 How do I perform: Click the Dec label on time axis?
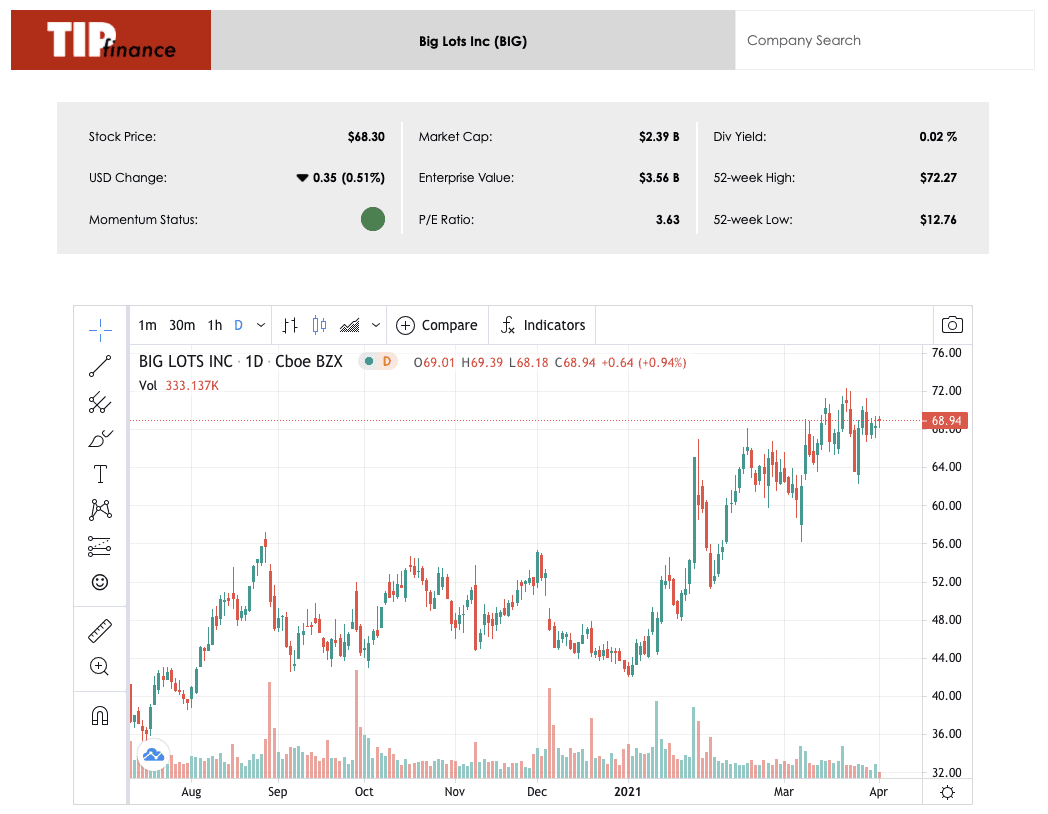coord(537,792)
